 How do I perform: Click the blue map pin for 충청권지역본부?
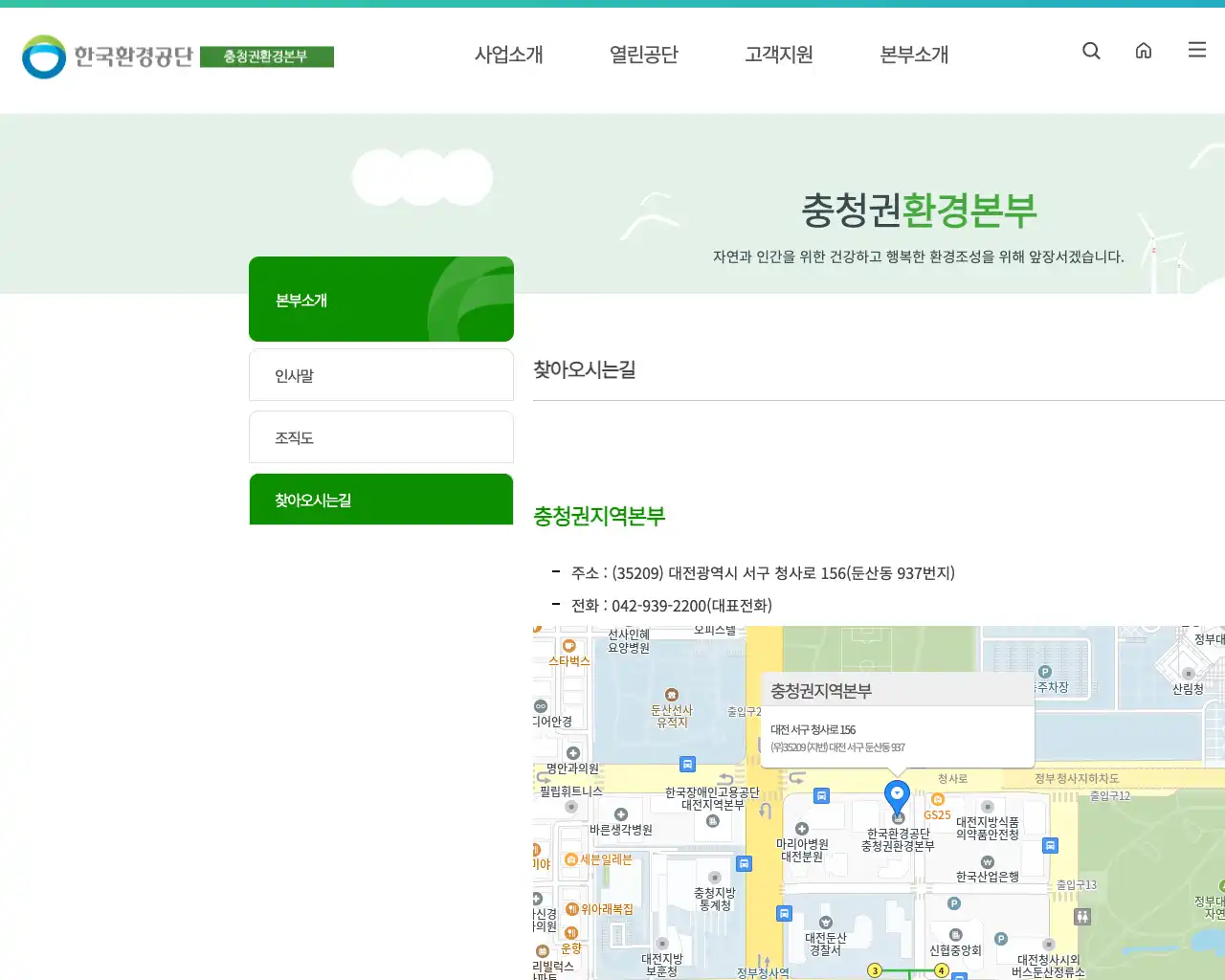coord(897,794)
